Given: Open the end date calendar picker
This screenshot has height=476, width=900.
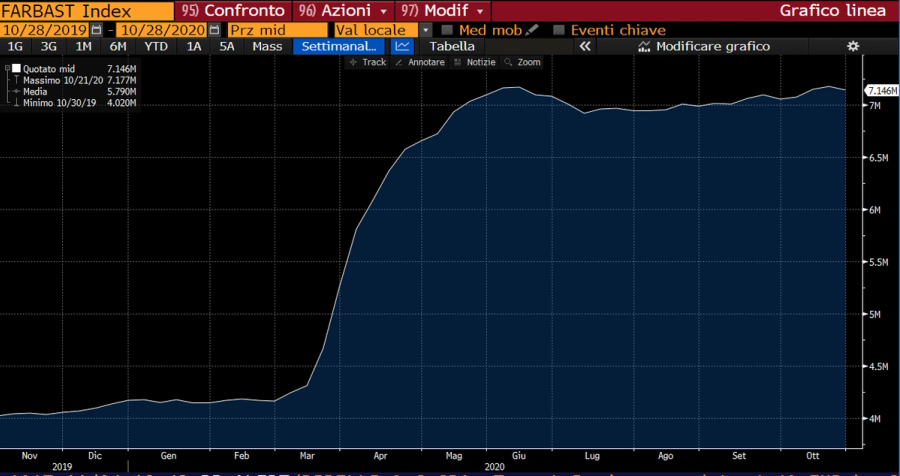Looking at the screenshot, I should click(214, 30).
